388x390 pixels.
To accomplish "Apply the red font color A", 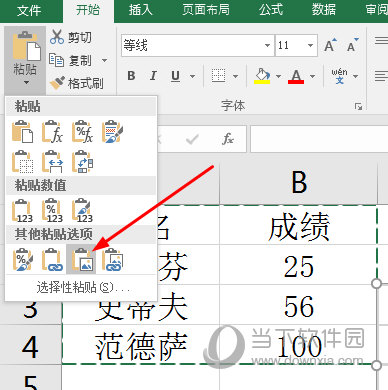I will click(296, 76).
